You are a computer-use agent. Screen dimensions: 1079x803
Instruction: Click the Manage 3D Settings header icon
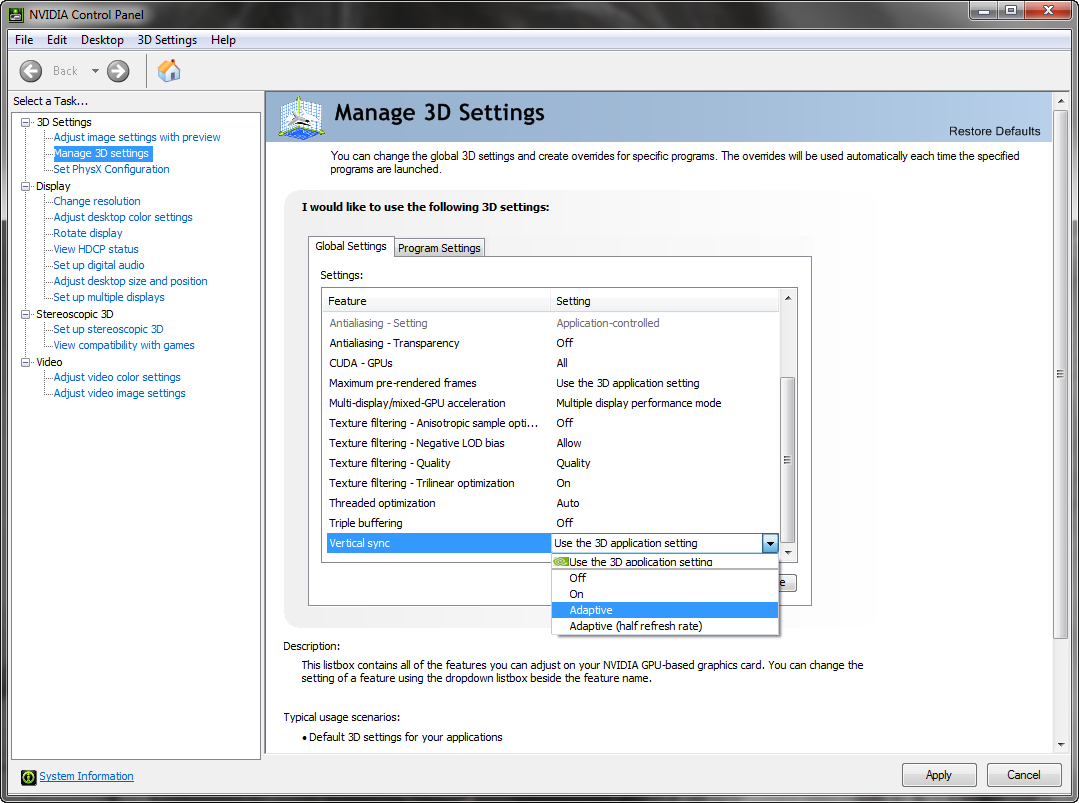[x=301, y=118]
